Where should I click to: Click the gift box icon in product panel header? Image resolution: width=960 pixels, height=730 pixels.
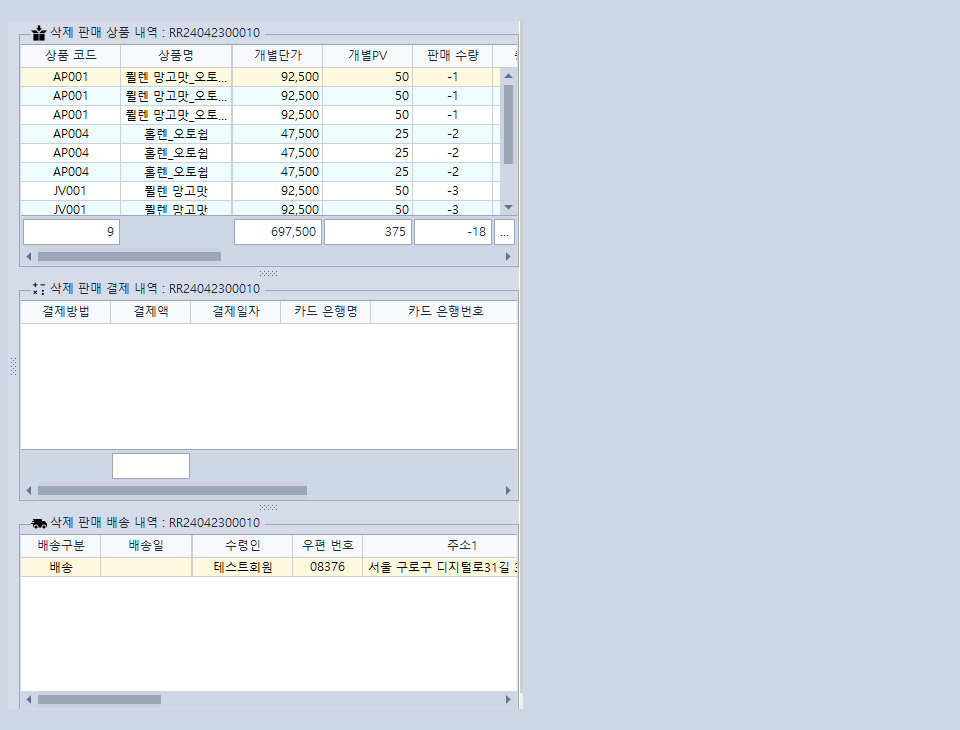(39, 33)
